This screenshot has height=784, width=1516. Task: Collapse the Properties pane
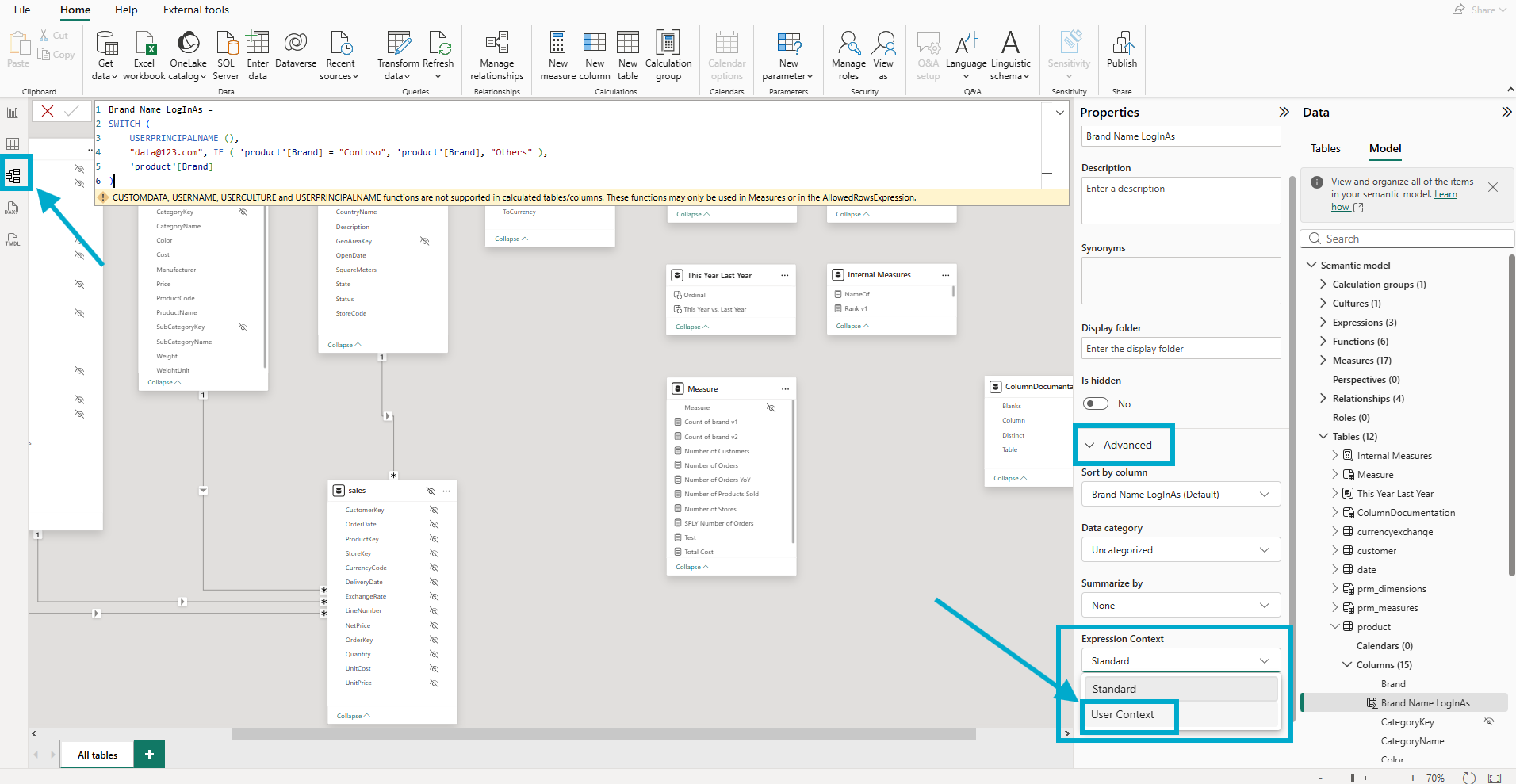[x=1284, y=112]
